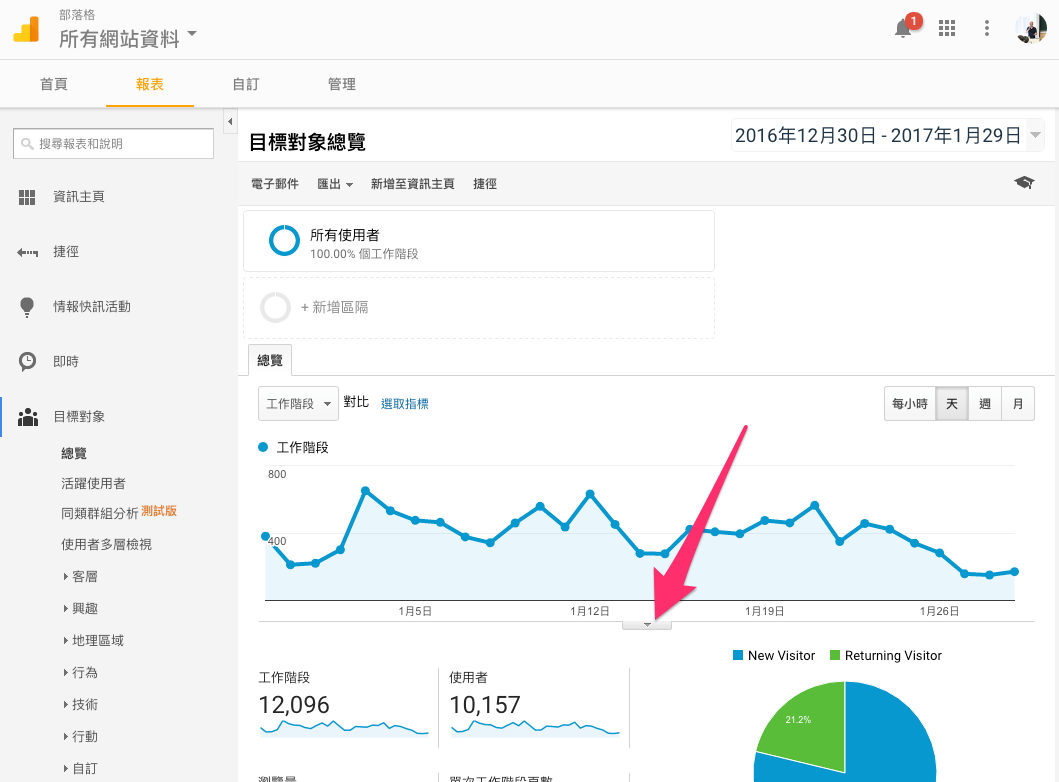Open 捷徑 in sidebar
Viewport: 1059px width, 782px height.
point(66,252)
